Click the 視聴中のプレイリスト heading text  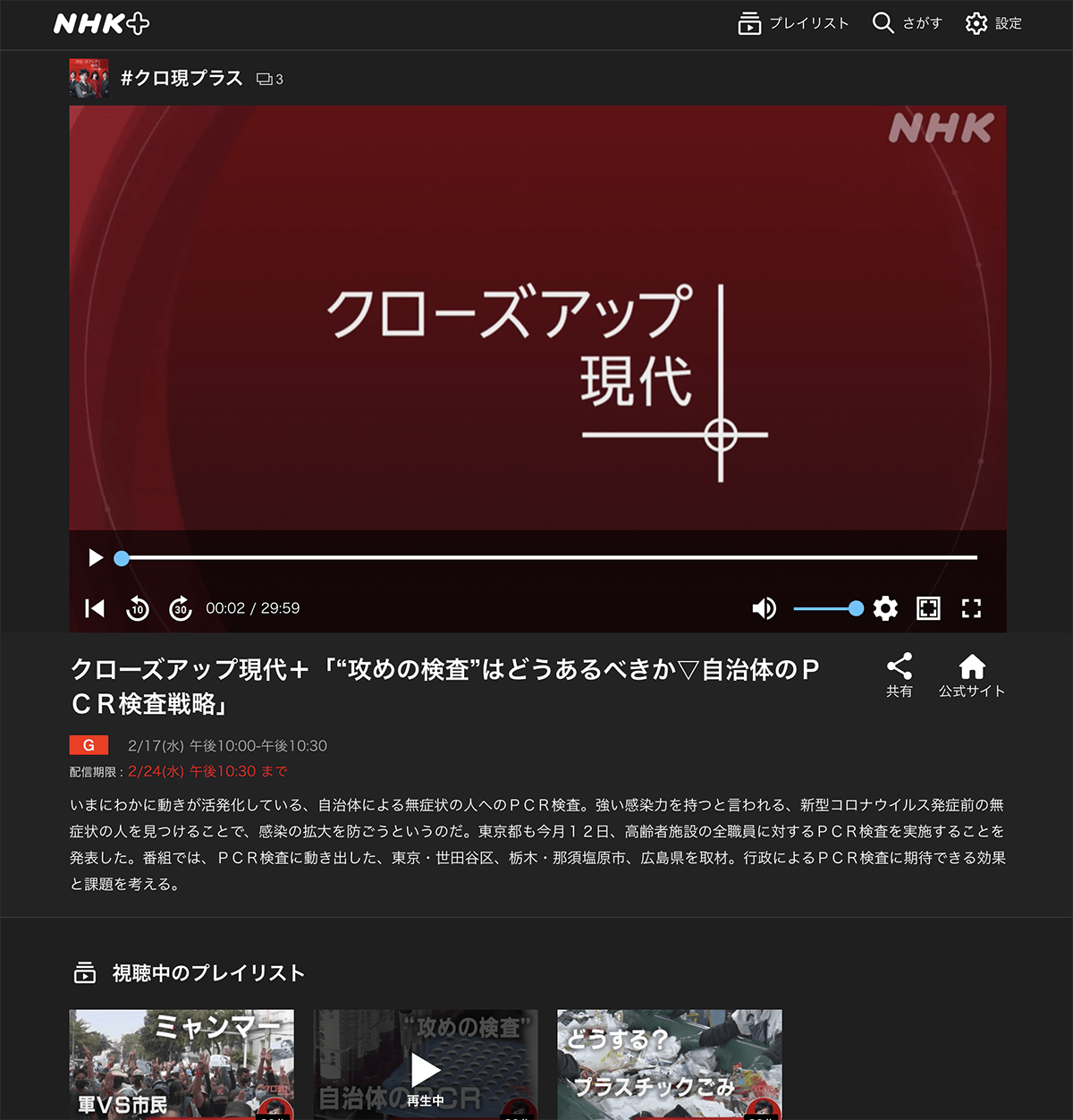click(x=208, y=973)
